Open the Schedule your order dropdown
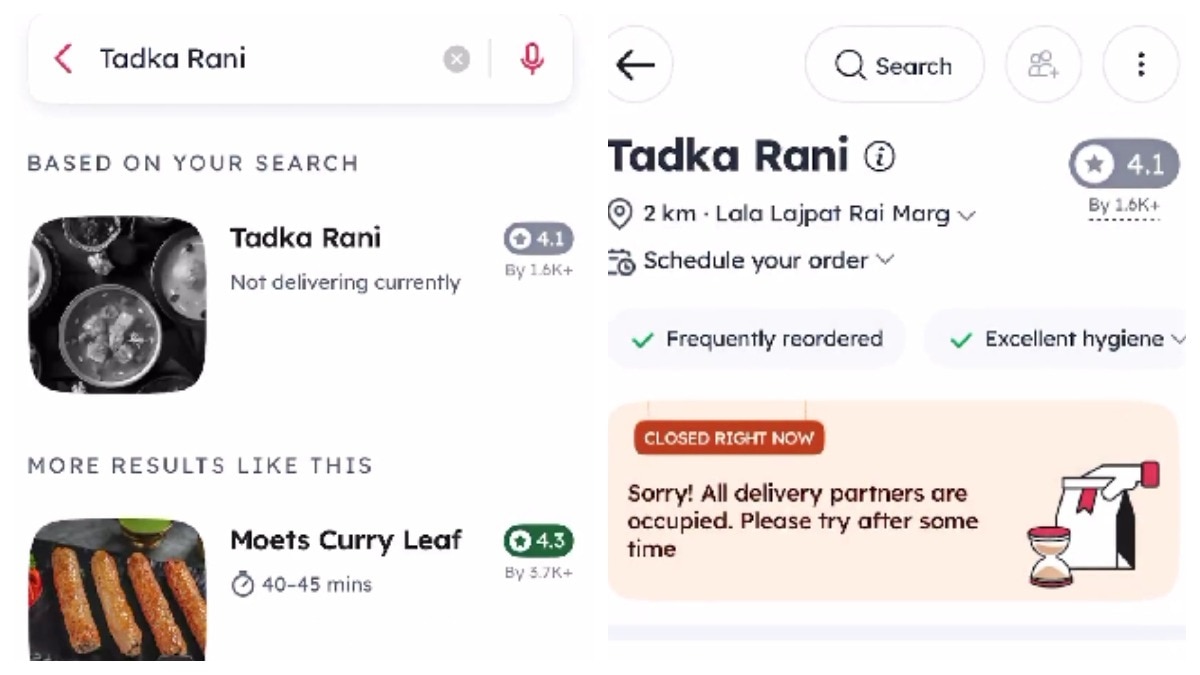Image resolution: width=1200 pixels, height=675 pixels. tap(884, 260)
